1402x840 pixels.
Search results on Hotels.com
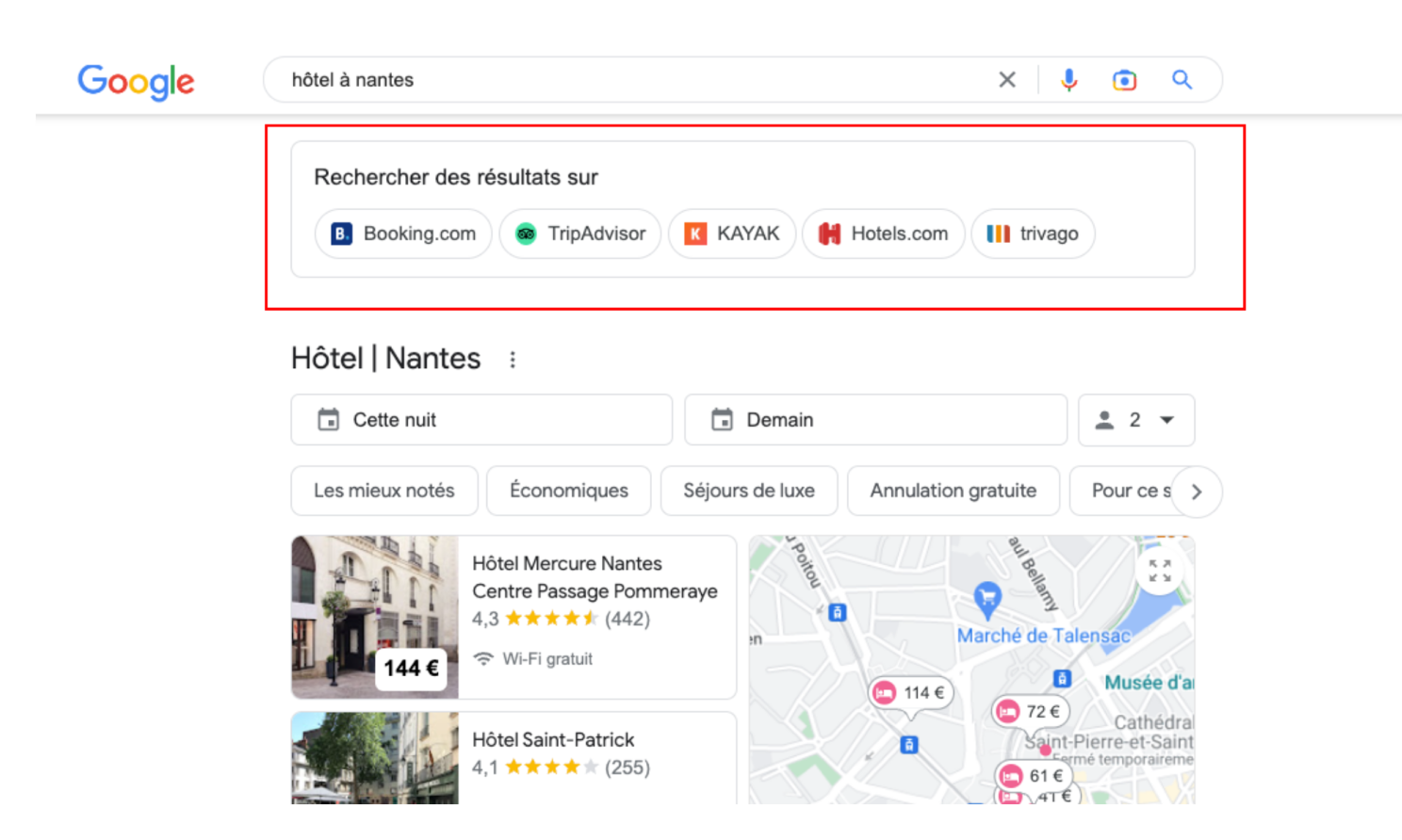click(884, 234)
